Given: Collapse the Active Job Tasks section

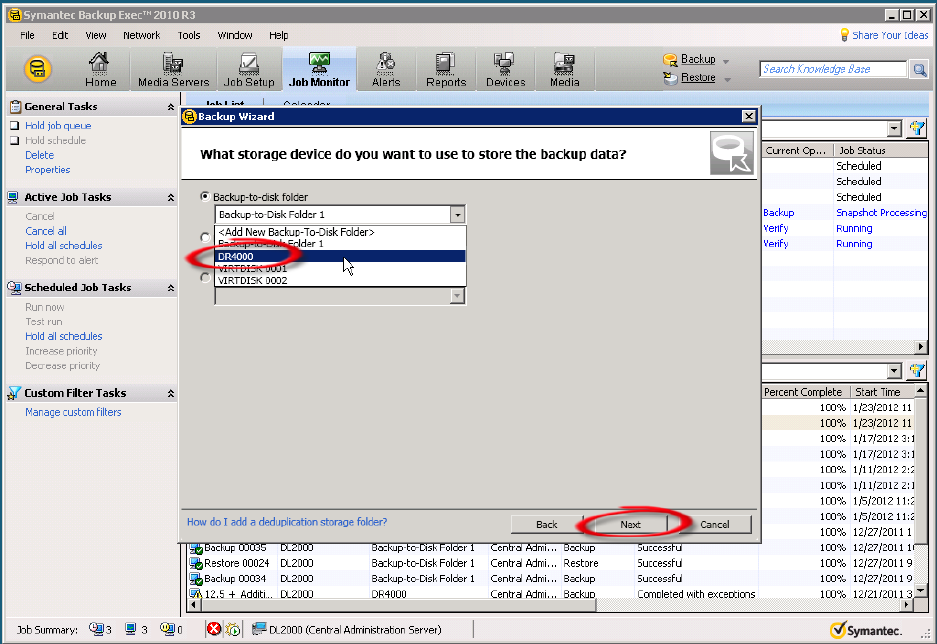Looking at the screenshot, I should (x=170, y=198).
